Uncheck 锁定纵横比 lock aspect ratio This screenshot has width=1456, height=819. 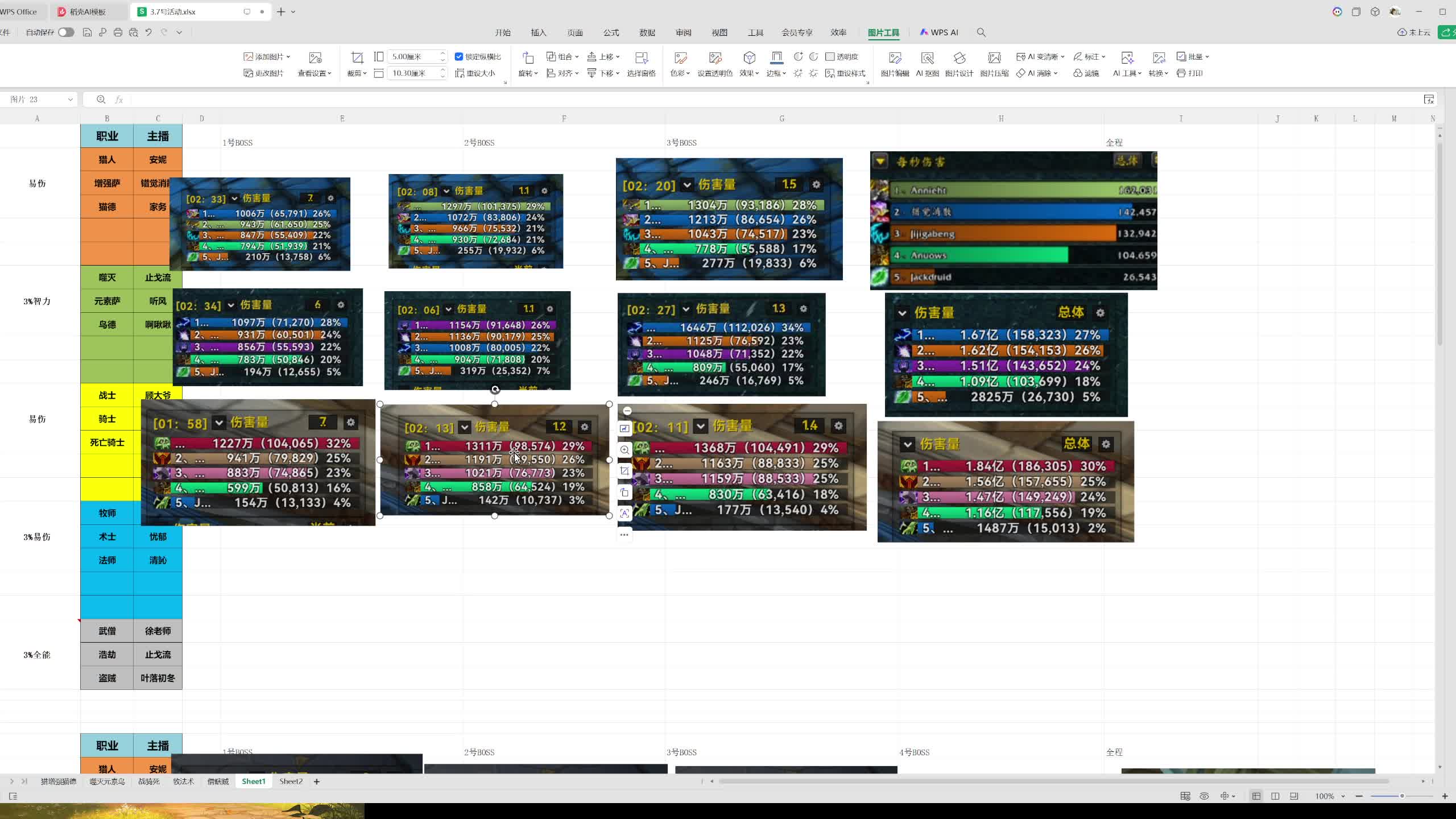point(459,57)
